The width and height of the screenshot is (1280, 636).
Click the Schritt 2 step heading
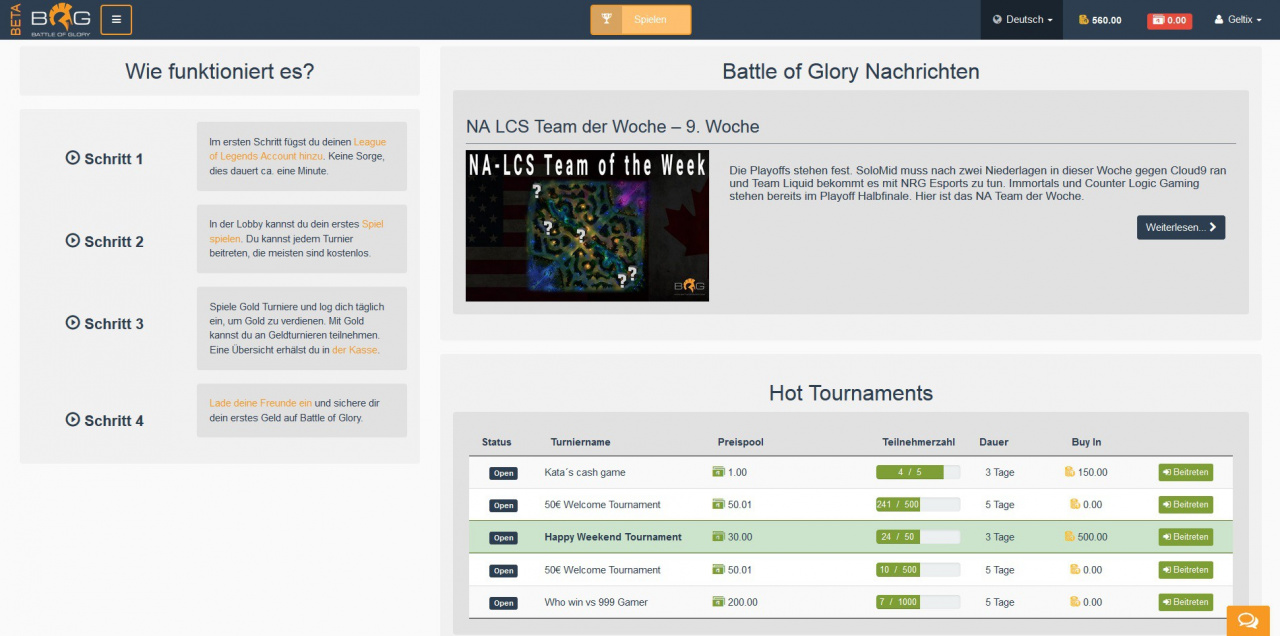(104, 241)
